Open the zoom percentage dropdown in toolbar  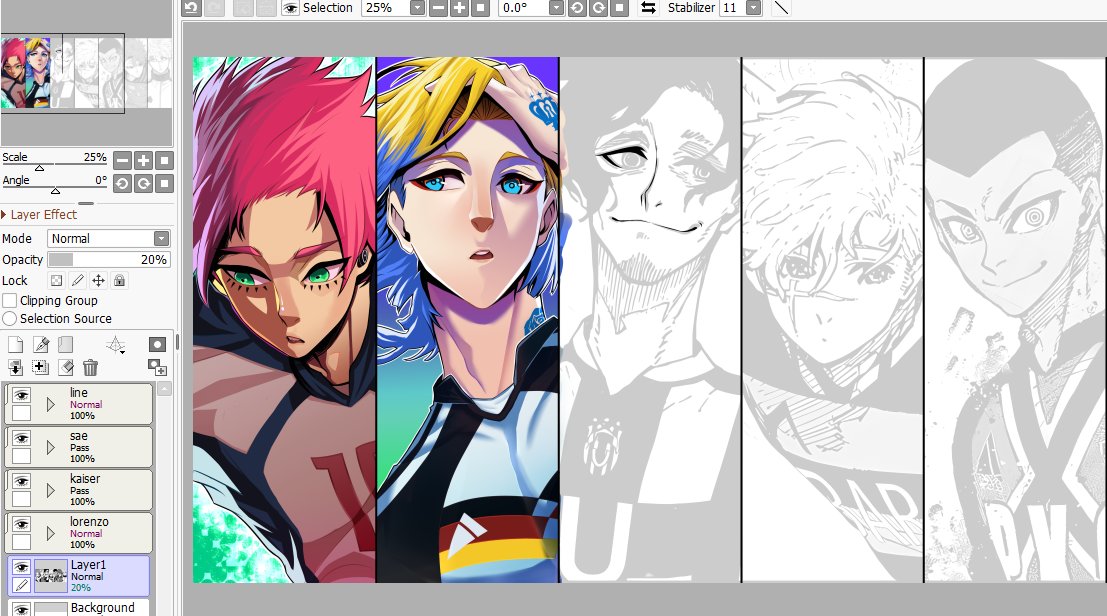(x=417, y=8)
